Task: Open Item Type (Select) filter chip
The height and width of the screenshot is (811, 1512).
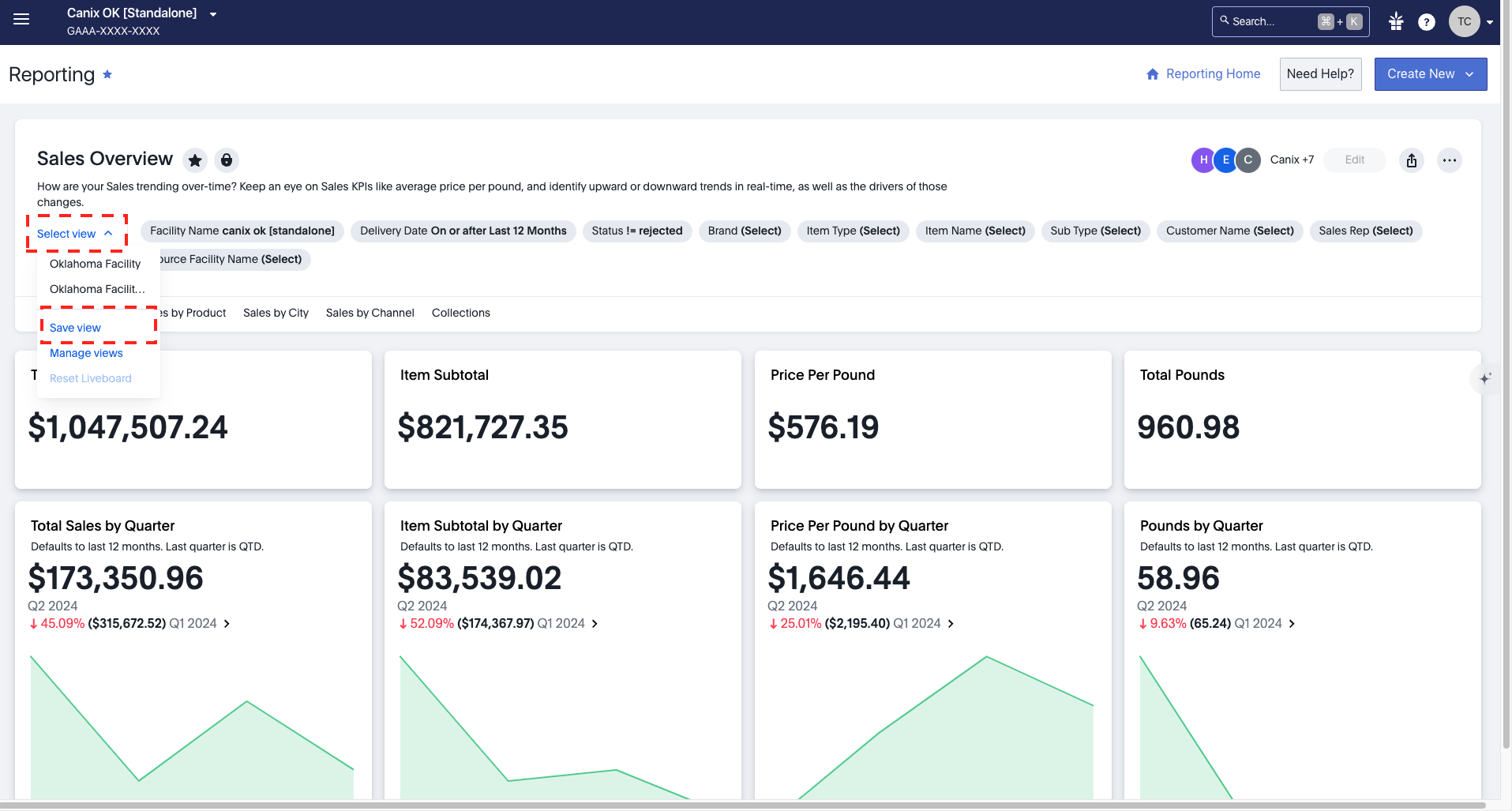Action: pyautogui.click(x=854, y=231)
